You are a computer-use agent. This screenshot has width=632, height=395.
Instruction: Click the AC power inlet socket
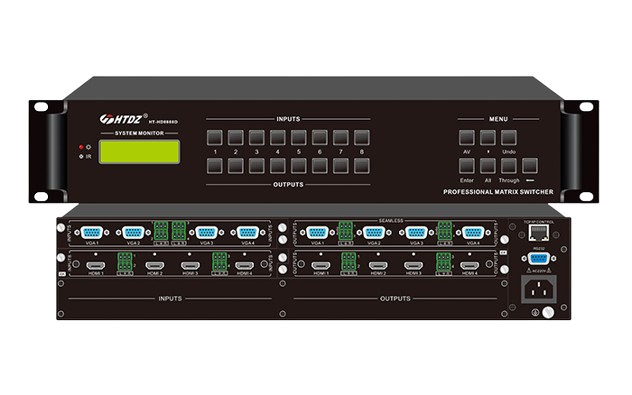pyautogui.click(x=539, y=289)
